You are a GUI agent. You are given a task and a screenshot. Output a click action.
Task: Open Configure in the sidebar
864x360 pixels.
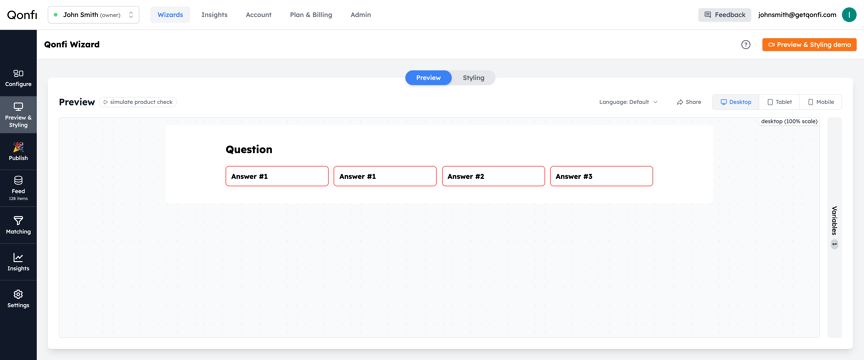18,78
